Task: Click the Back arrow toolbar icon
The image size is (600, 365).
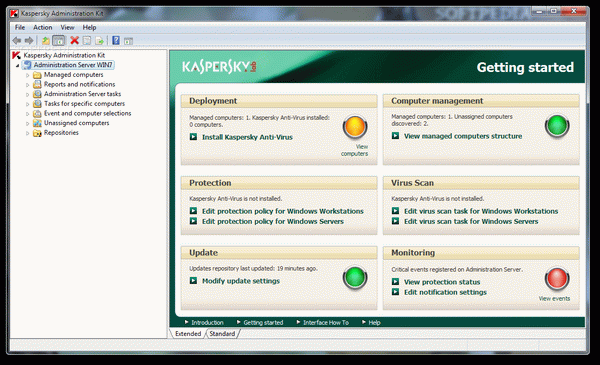Action: pyautogui.click(x=16, y=41)
